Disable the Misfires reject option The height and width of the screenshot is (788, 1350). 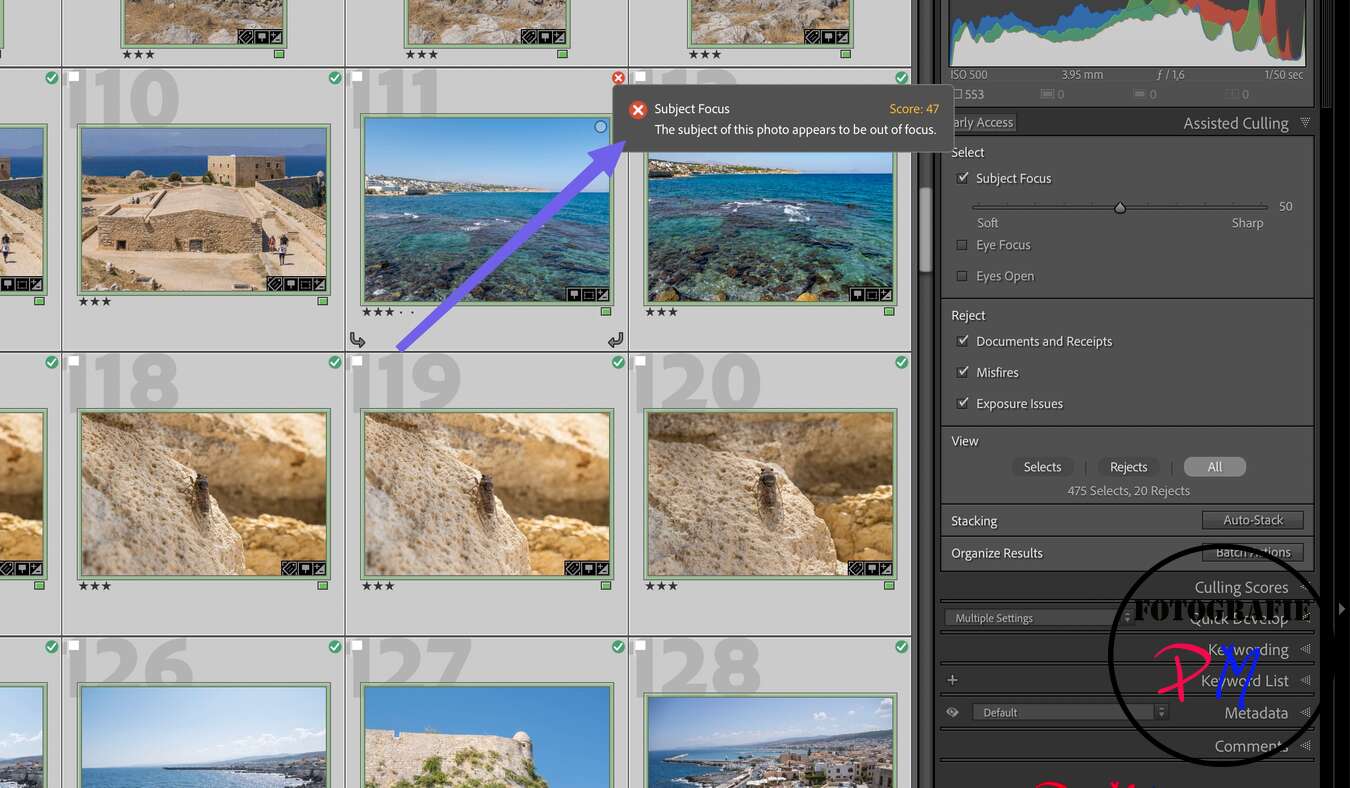[963, 371]
